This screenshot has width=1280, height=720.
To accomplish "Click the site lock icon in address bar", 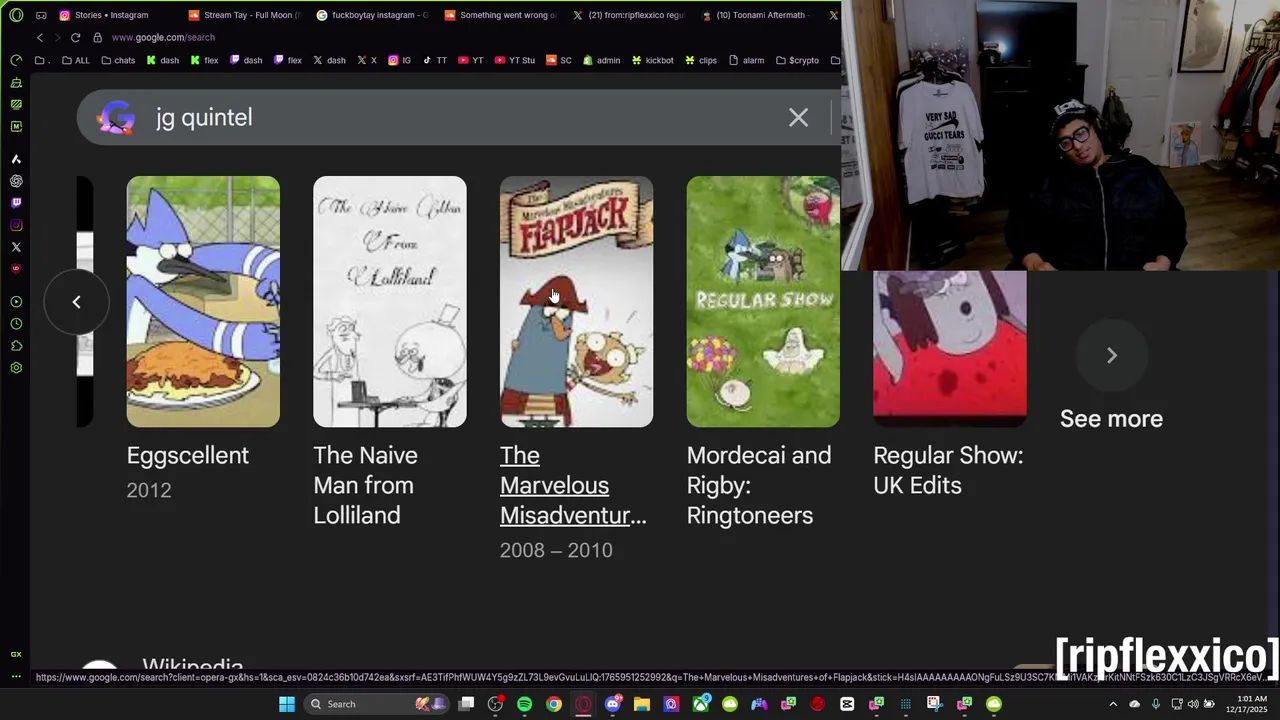I will [x=97, y=37].
